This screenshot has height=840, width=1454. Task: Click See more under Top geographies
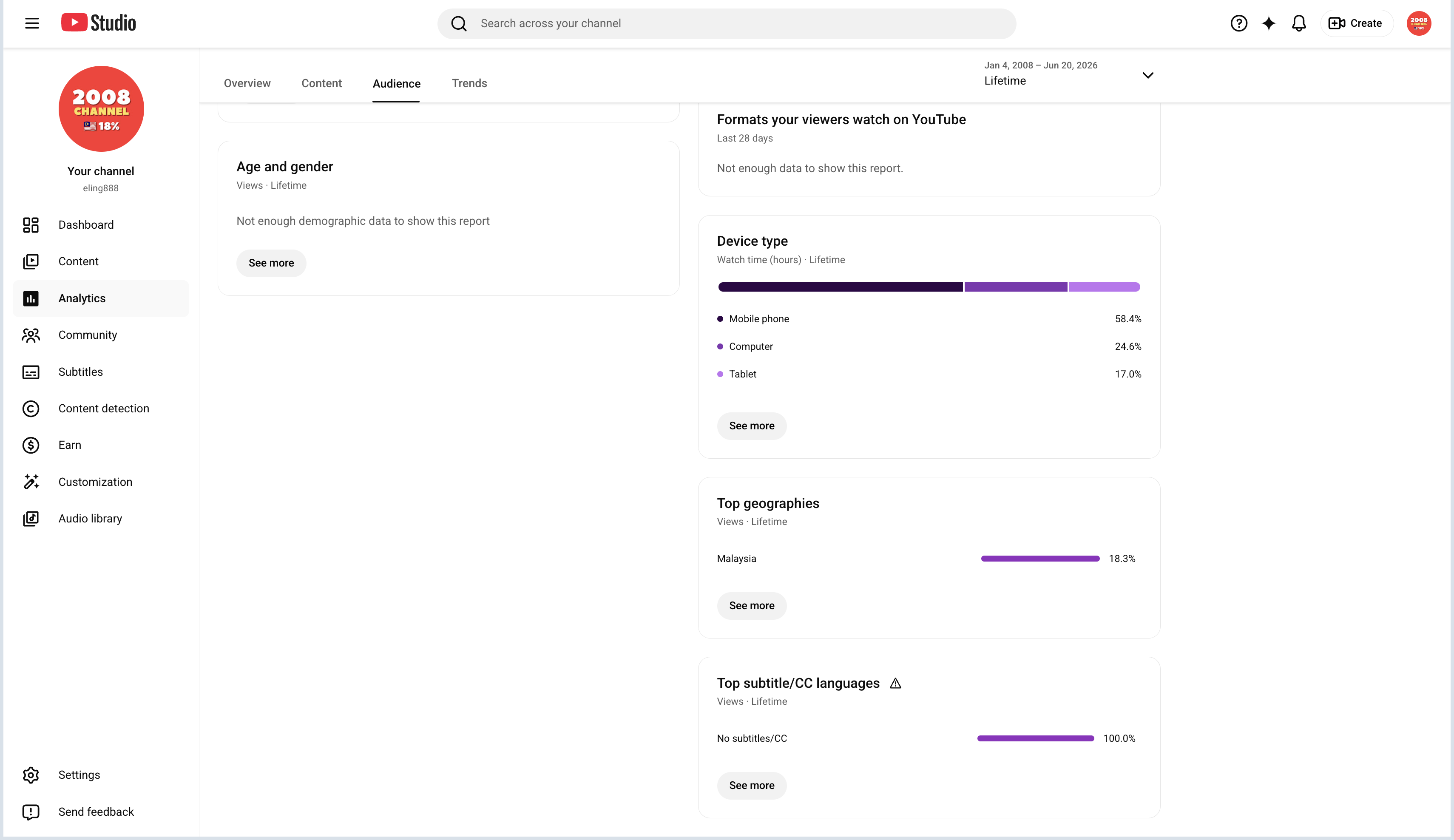[752, 606]
